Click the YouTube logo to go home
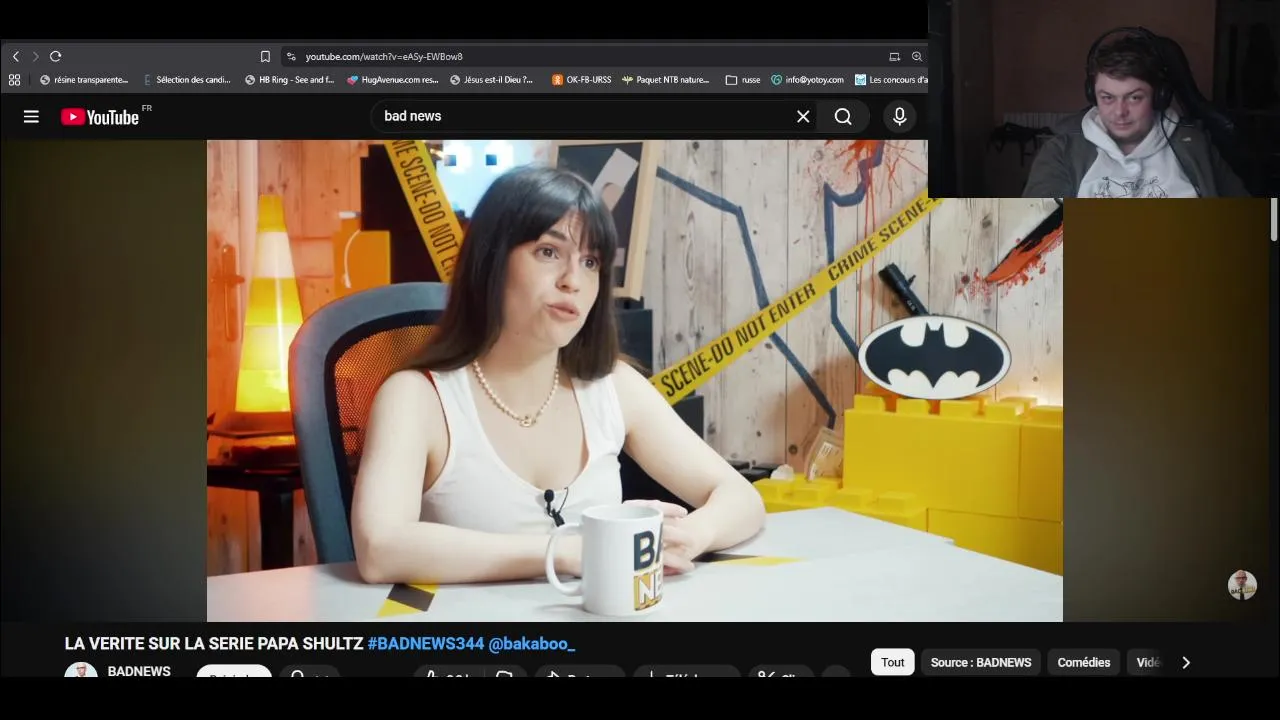Image resolution: width=1280 pixels, height=720 pixels. [x=100, y=117]
